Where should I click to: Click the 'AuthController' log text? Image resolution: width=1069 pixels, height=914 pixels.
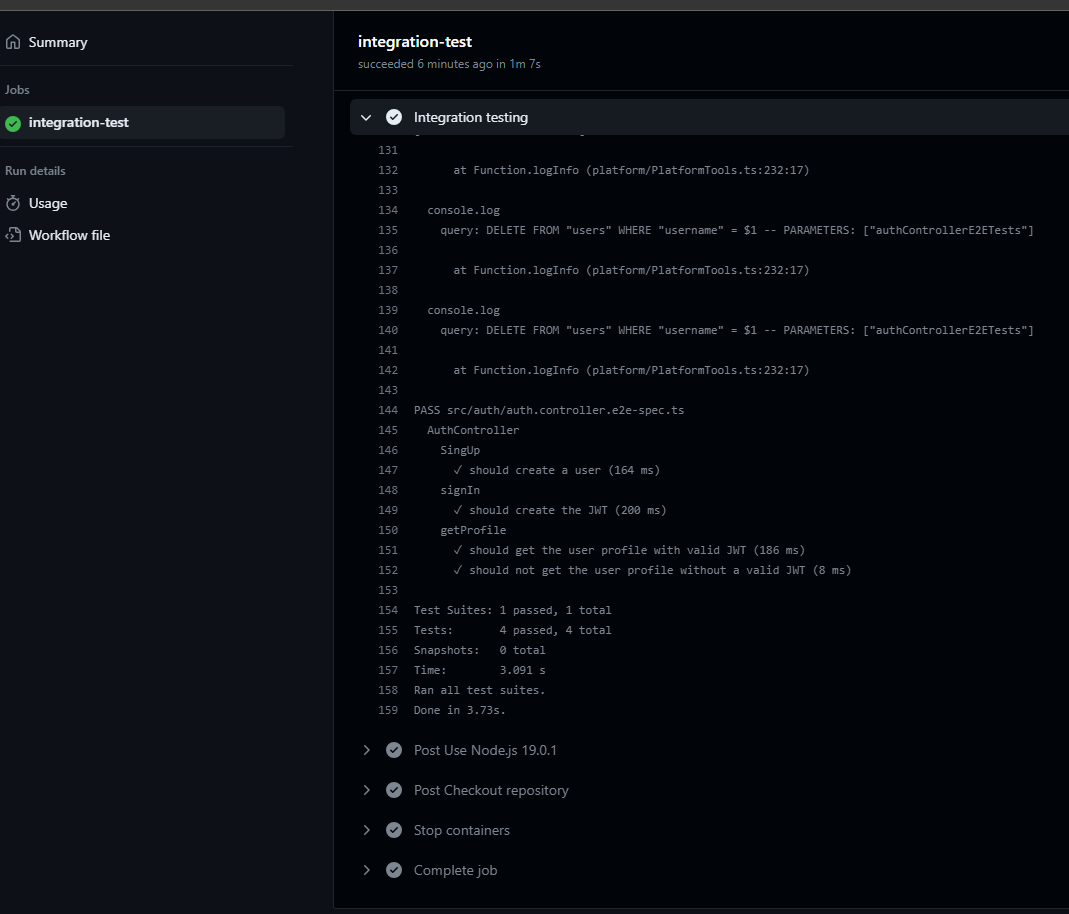(473, 430)
